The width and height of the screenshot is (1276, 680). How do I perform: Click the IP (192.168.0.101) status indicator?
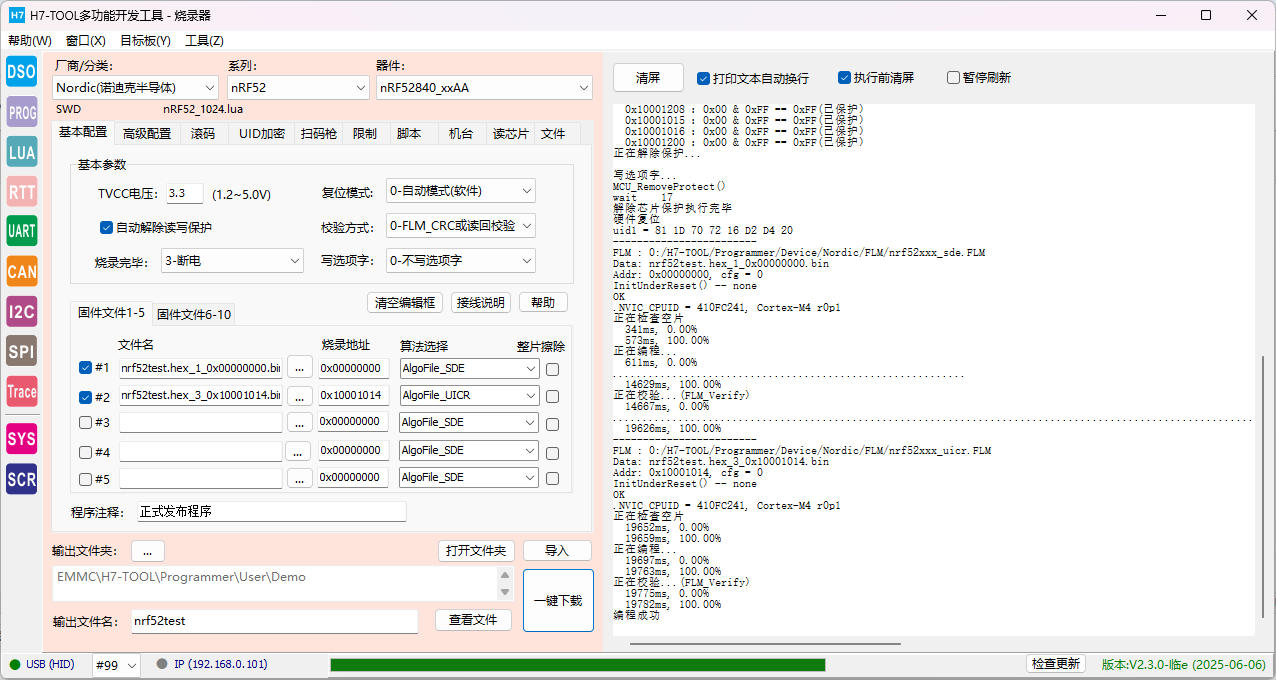pos(212,665)
